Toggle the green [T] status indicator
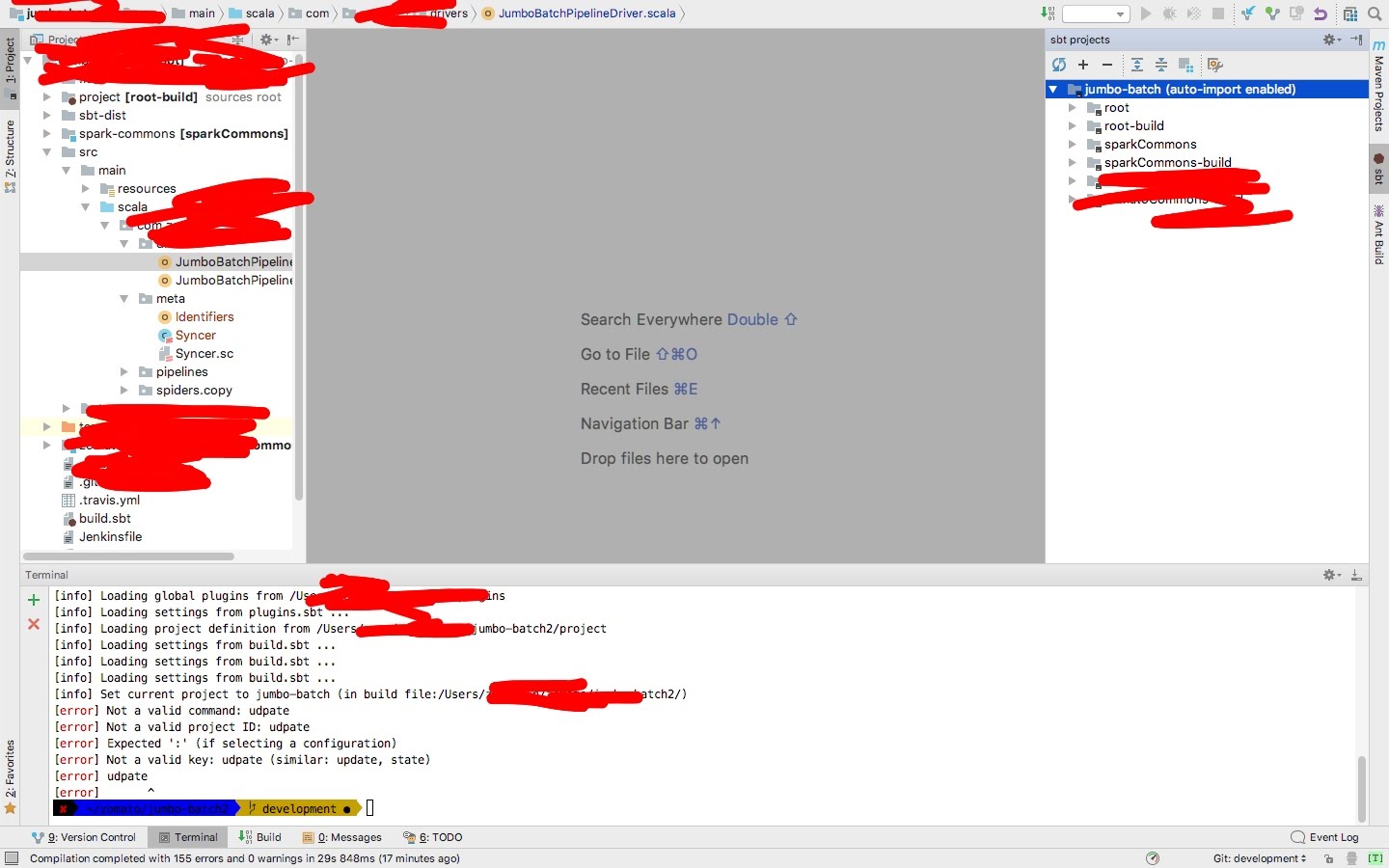The height and width of the screenshot is (868, 1389). (1375, 858)
